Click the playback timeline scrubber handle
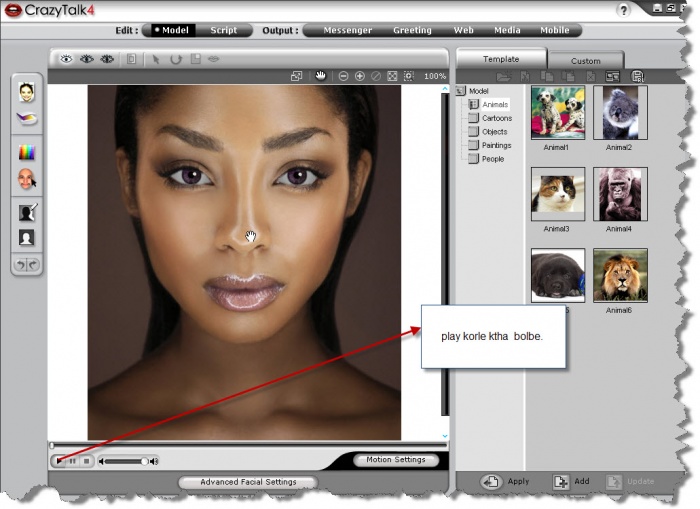 coord(52,445)
